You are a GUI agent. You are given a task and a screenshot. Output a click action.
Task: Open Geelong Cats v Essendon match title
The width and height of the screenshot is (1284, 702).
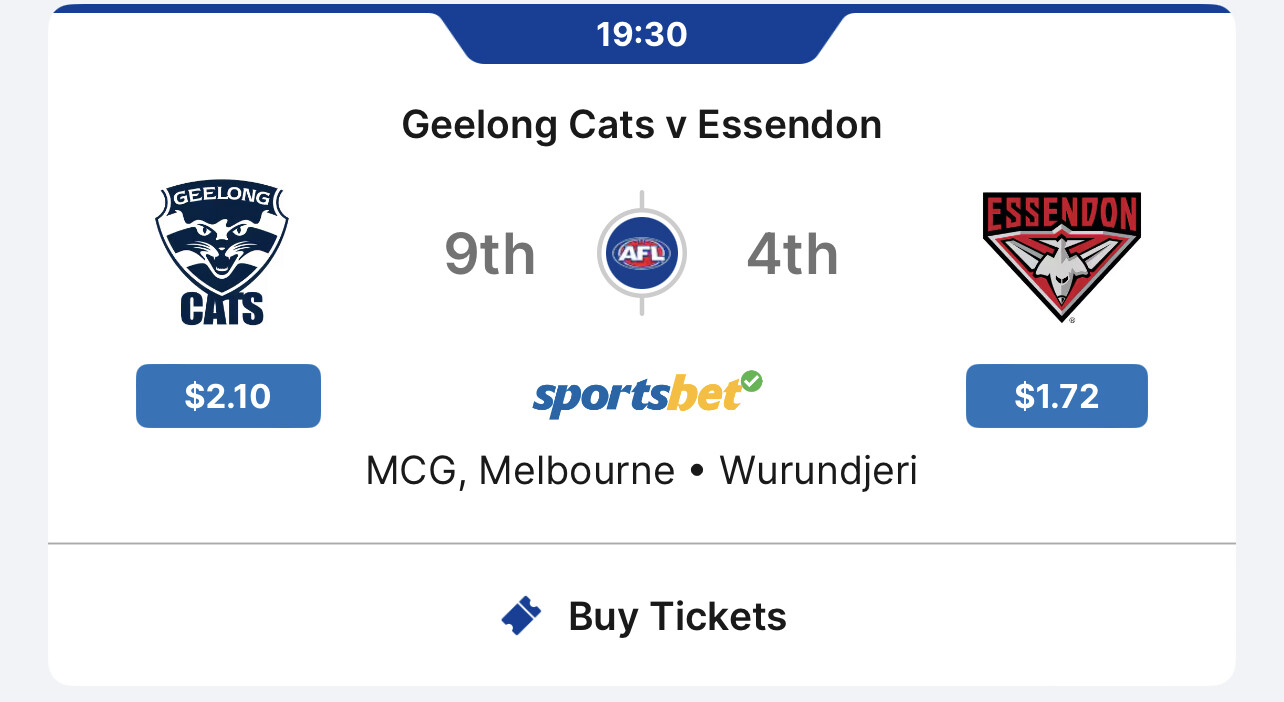tap(642, 125)
